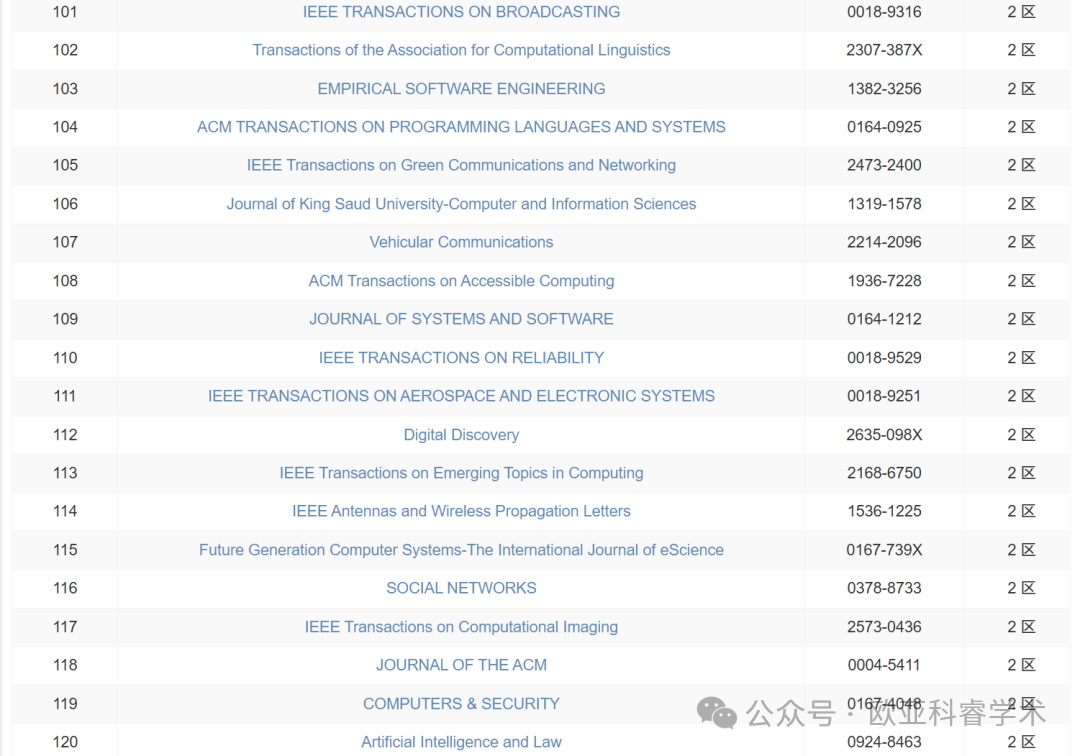Select ISSN 0924-8463 cell
Viewport: 1080px width, 756px height.
click(x=884, y=742)
